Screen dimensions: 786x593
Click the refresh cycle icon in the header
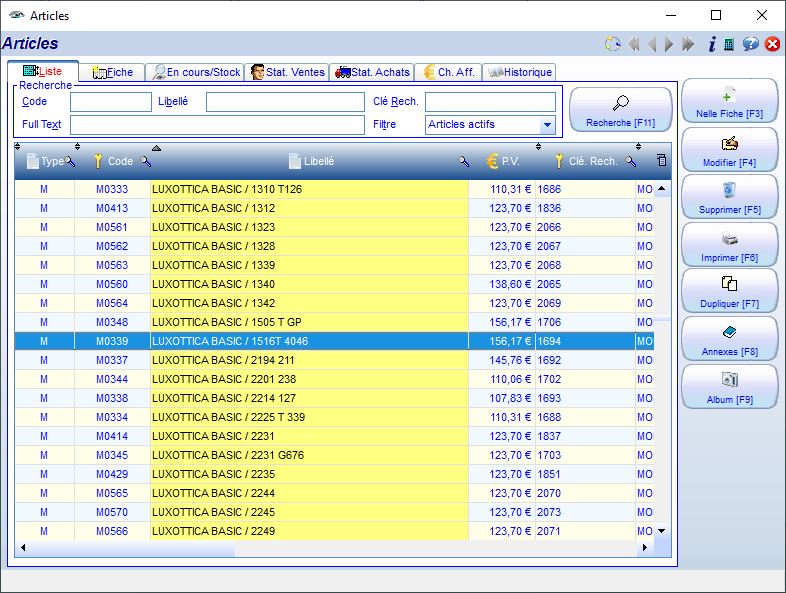coord(612,44)
